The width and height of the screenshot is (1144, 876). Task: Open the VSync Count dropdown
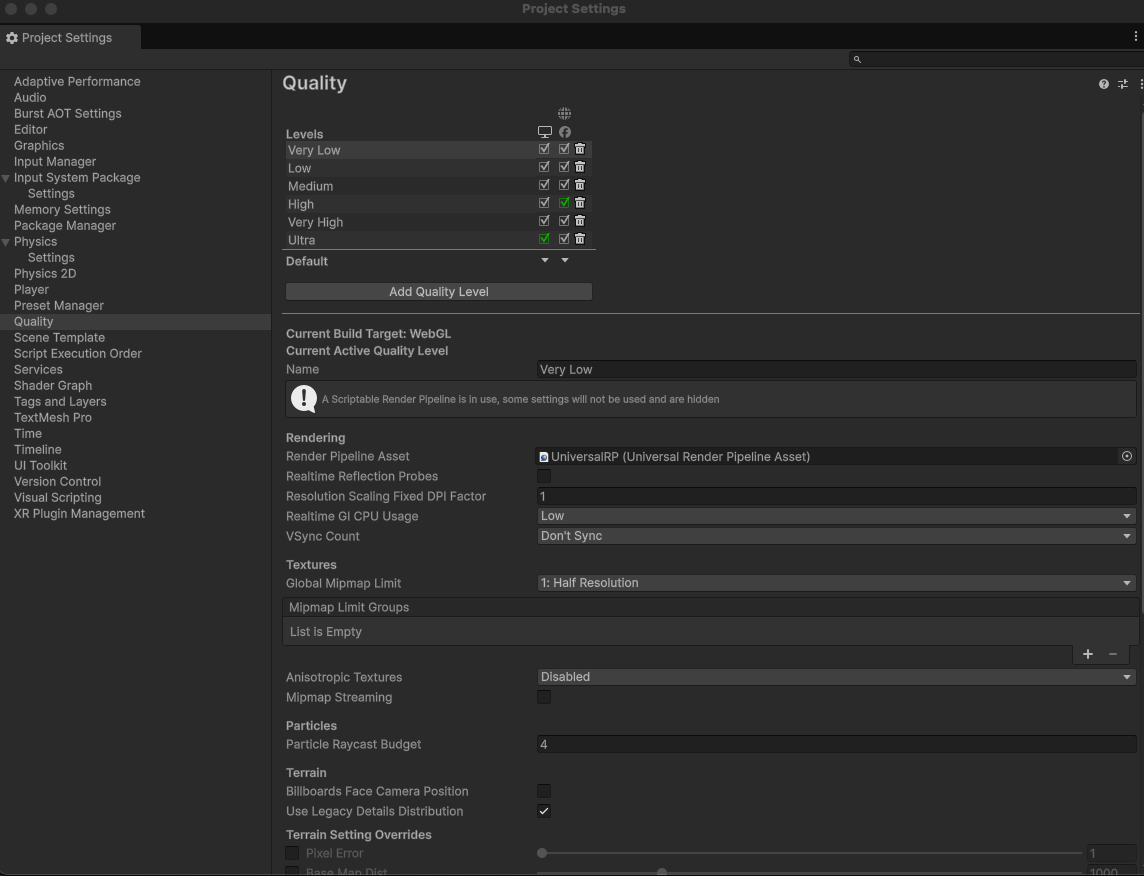pos(836,536)
